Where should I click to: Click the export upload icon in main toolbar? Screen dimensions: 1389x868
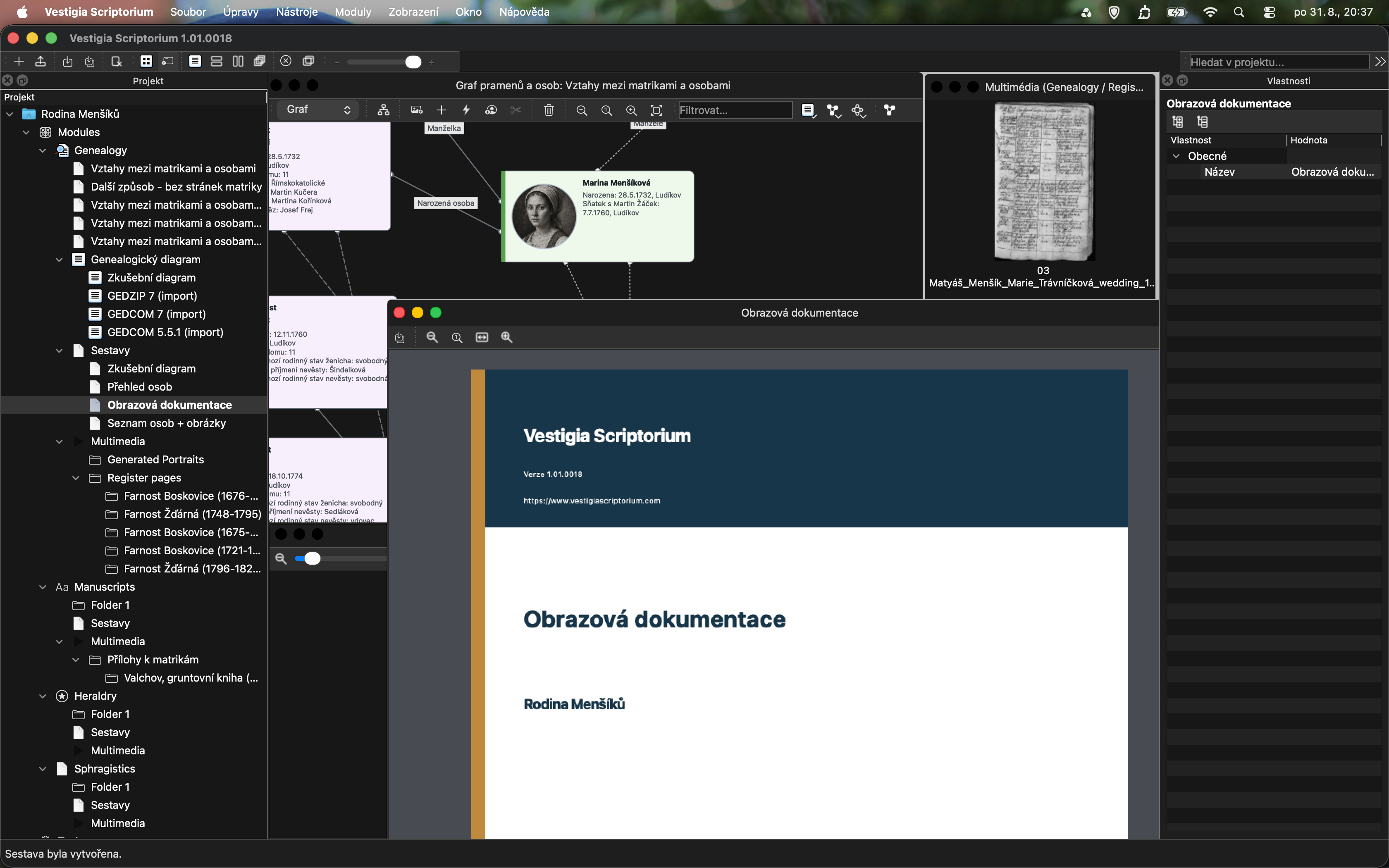click(x=41, y=62)
